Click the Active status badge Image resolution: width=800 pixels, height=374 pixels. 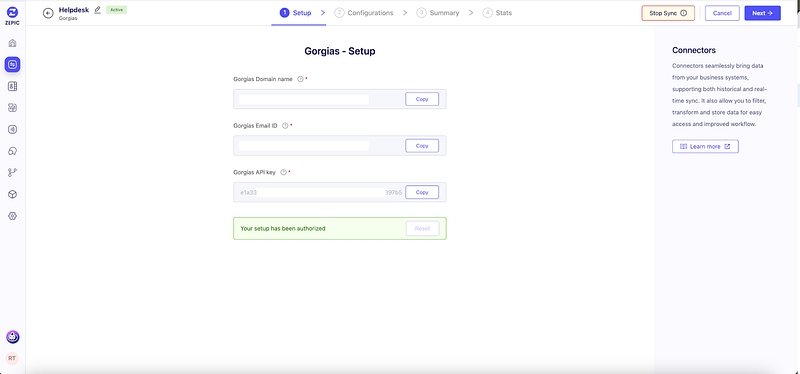click(x=116, y=10)
